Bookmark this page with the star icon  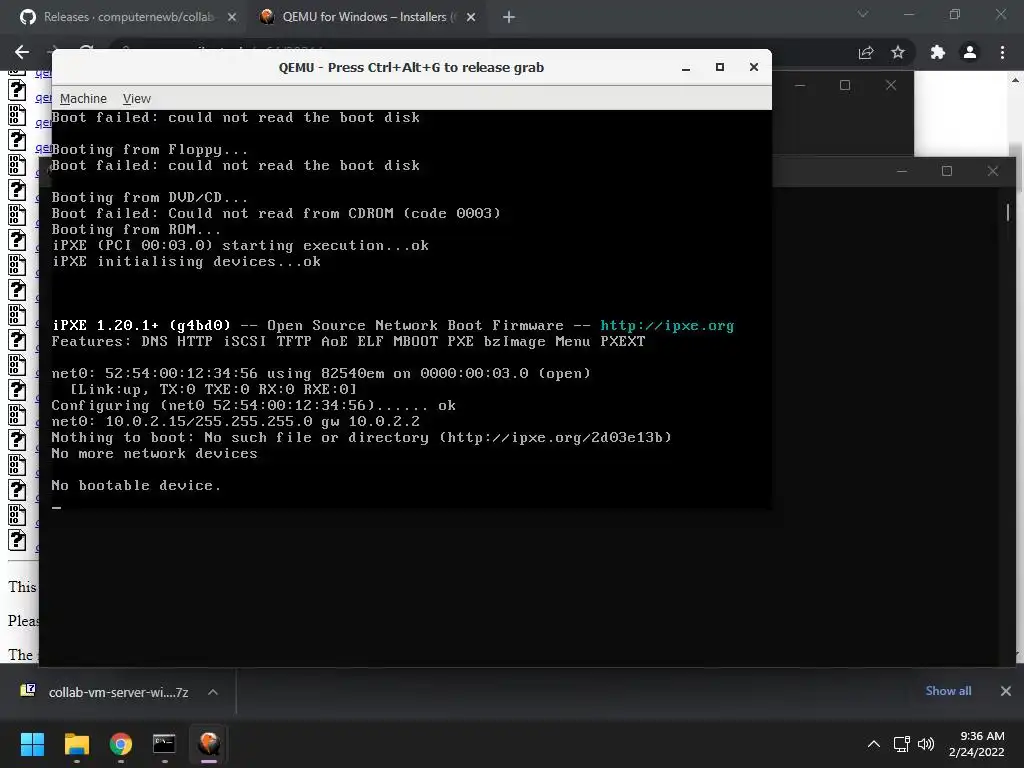(898, 52)
